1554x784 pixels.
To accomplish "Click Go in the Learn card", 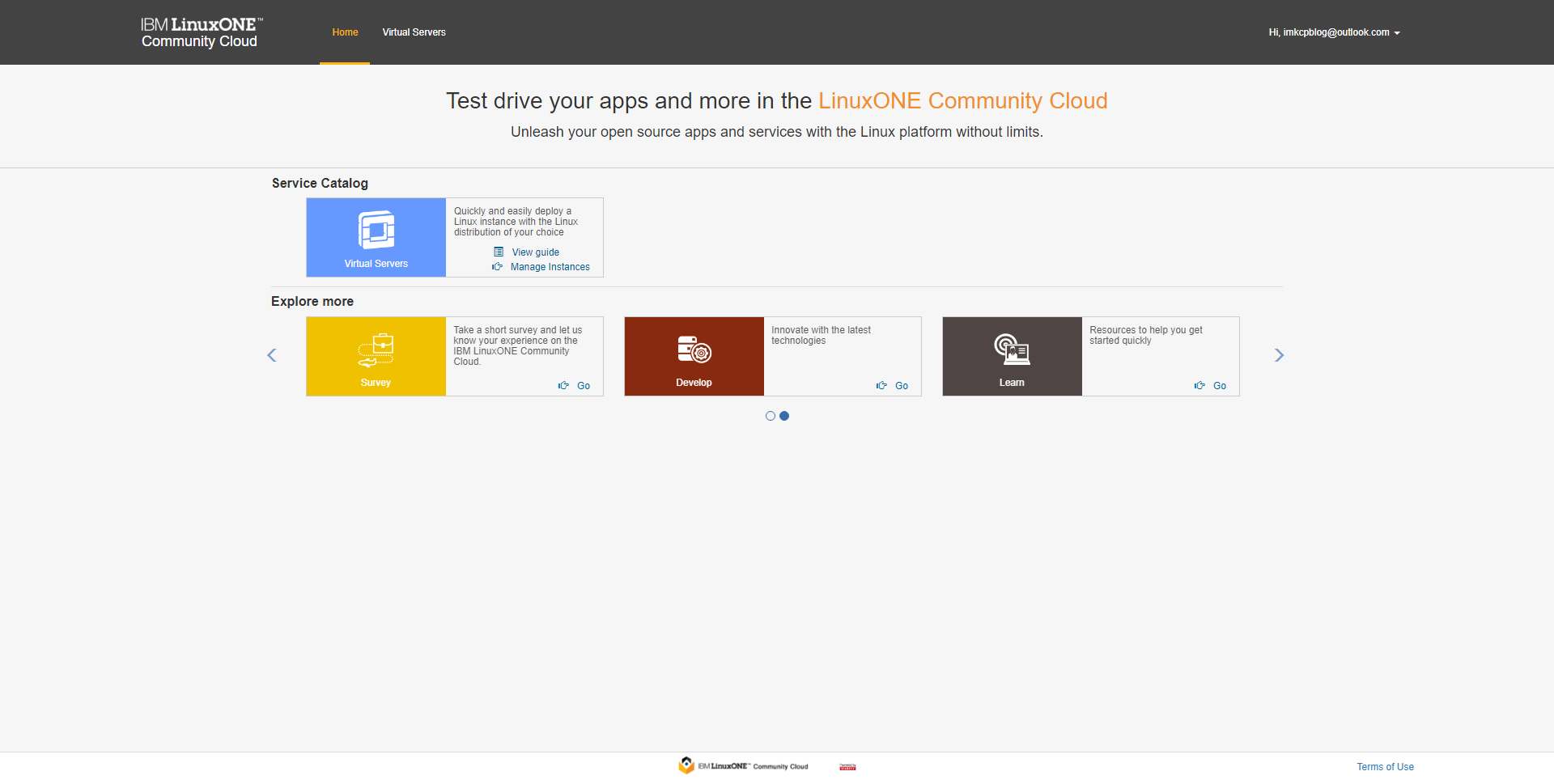I will (x=1220, y=386).
